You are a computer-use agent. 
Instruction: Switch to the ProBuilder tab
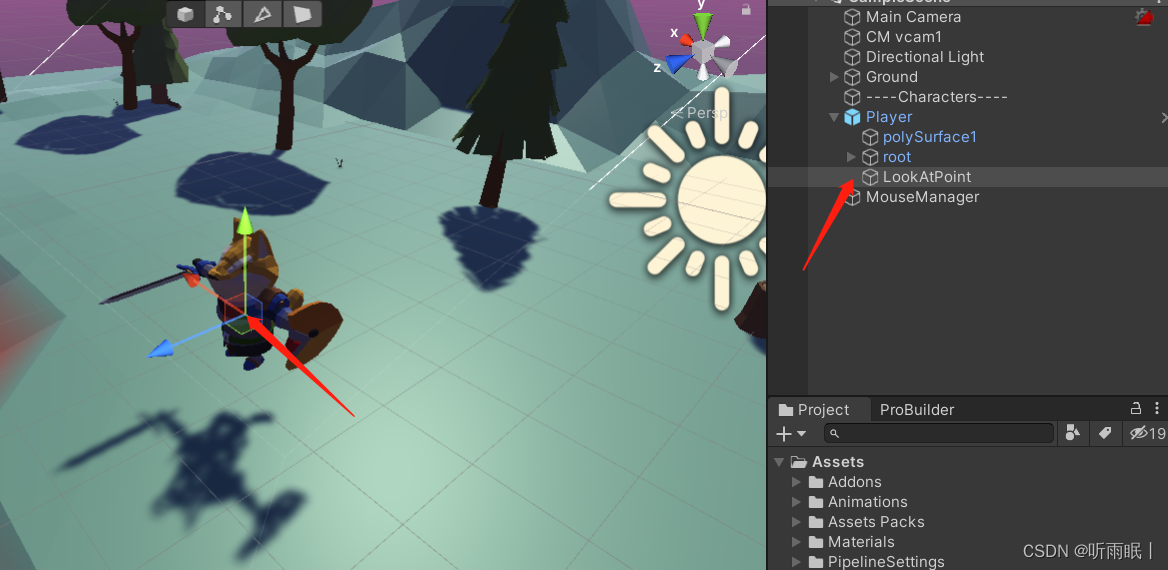(x=916, y=410)
